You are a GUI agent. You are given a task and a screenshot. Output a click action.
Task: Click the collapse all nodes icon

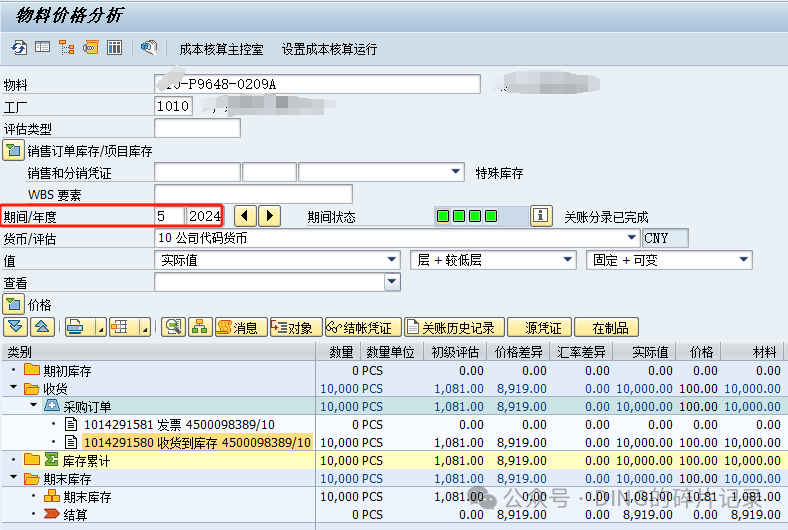pos(42,328)
